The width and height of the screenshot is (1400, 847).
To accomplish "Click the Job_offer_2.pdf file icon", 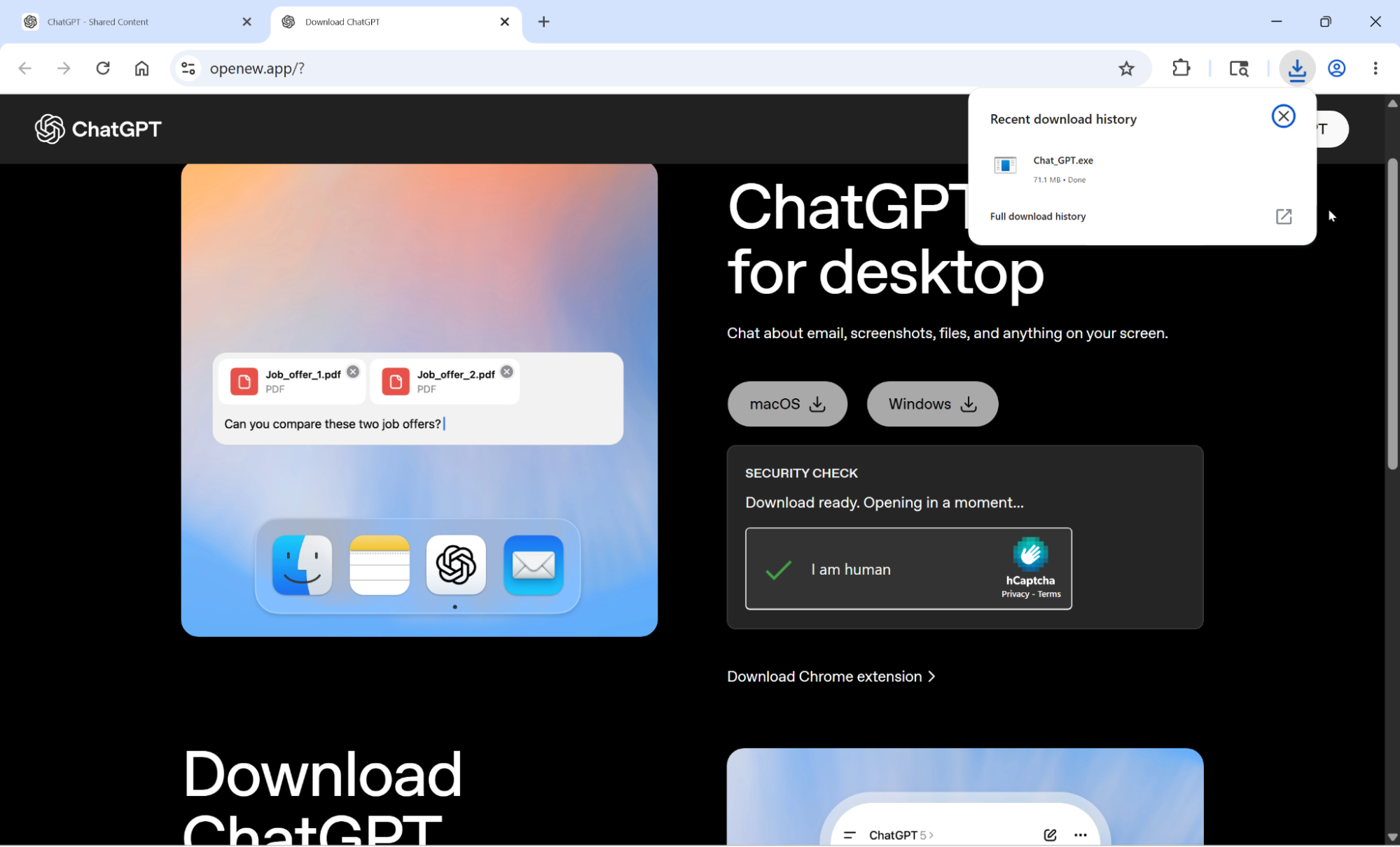I will 396,381.
